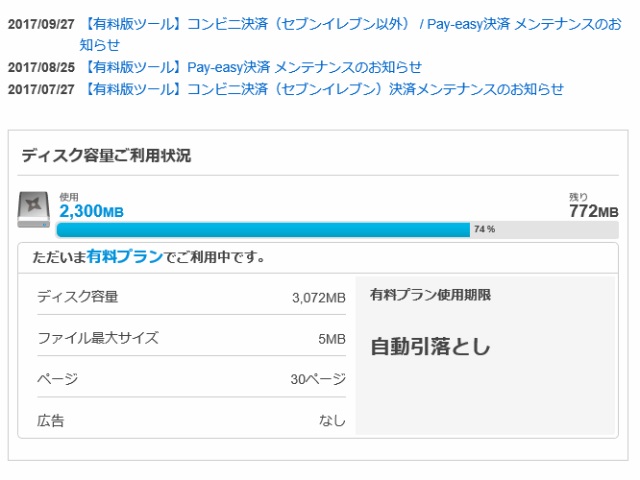This screenshot has height=480, width=640.
Task: Click the 有料プラン使用期限 label
Action: coord(430,296)
